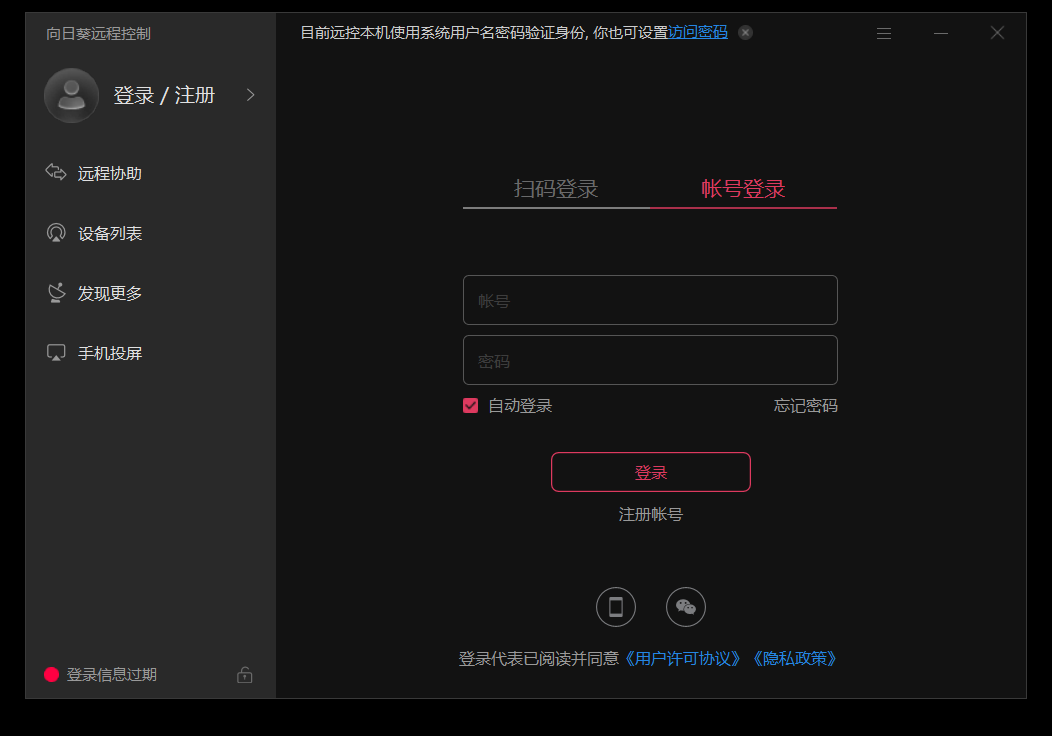
Task: Click the 发现更多 satellite dish icon
Action: point(56,293)
